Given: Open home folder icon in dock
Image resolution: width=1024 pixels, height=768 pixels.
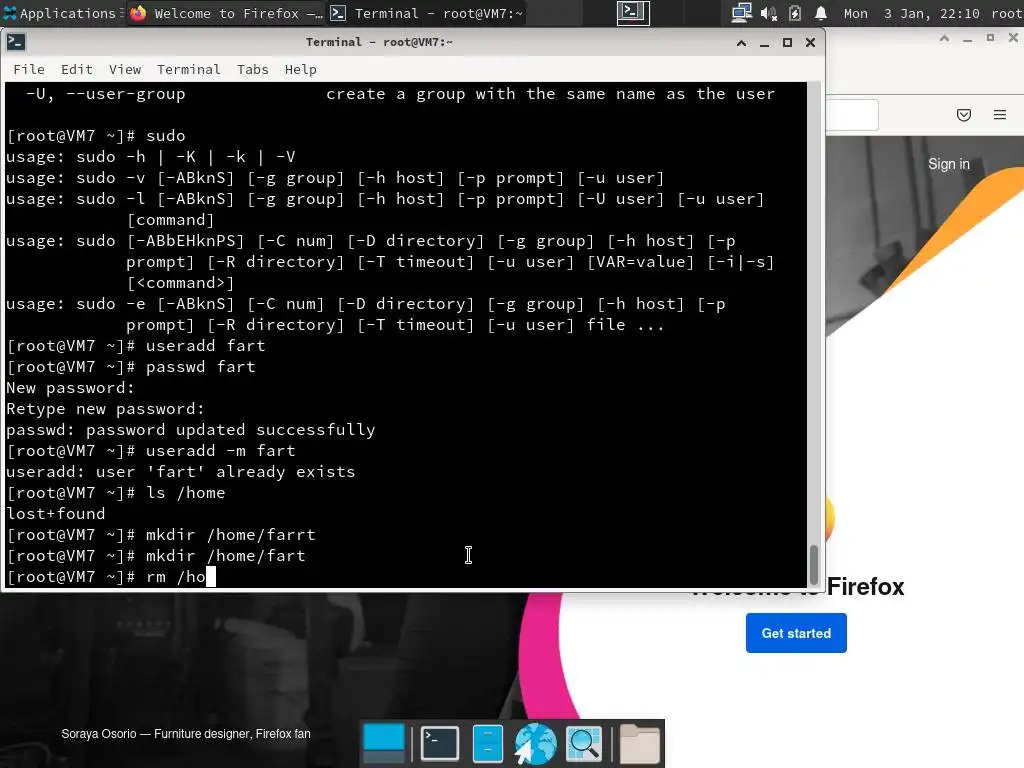Looking at the screenshot, I should 639,743.
